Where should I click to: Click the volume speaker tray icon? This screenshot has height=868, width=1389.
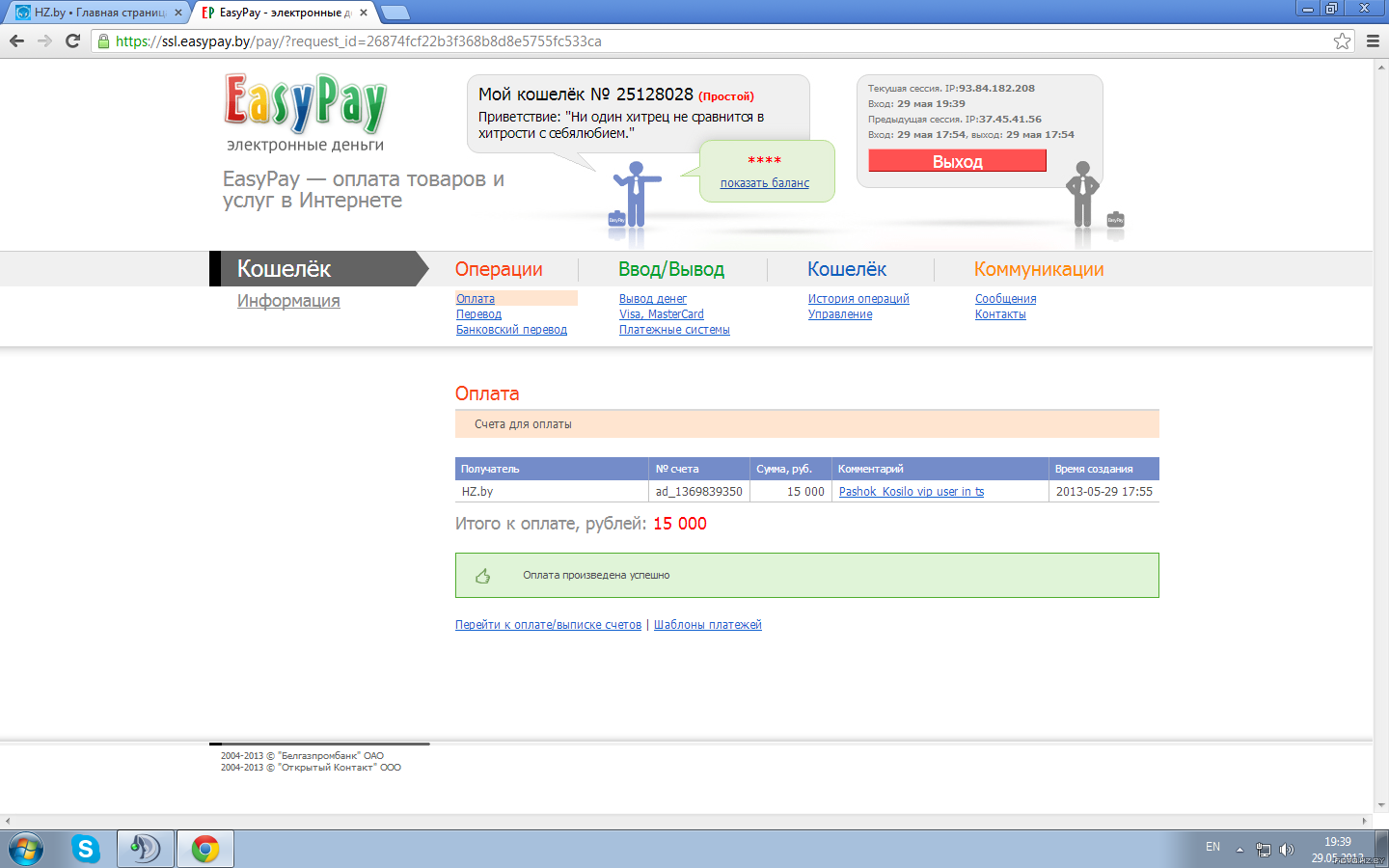click(1286, 850)
